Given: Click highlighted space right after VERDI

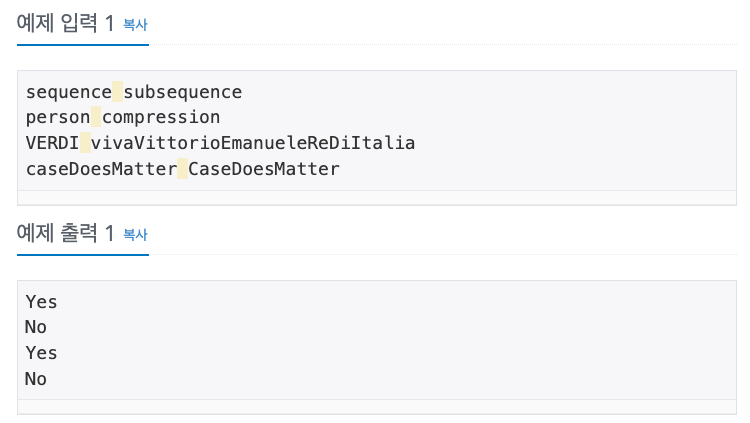Looking at the screenshot, I should click(x=85, y=143).
